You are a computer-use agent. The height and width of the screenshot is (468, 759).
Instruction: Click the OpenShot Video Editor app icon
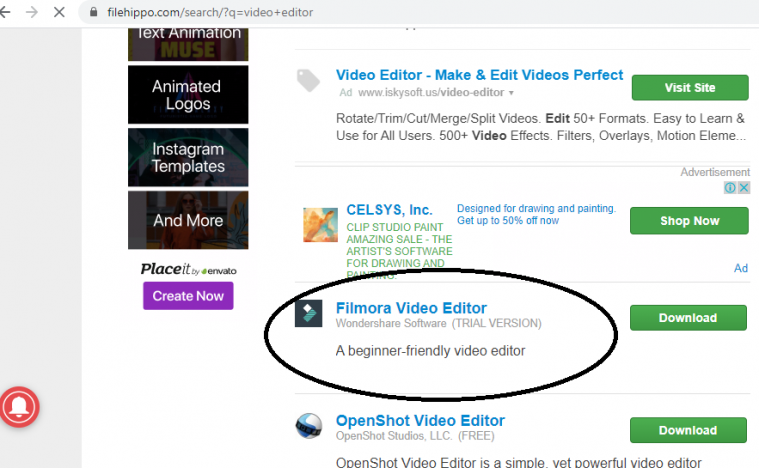tap(309, 426)
